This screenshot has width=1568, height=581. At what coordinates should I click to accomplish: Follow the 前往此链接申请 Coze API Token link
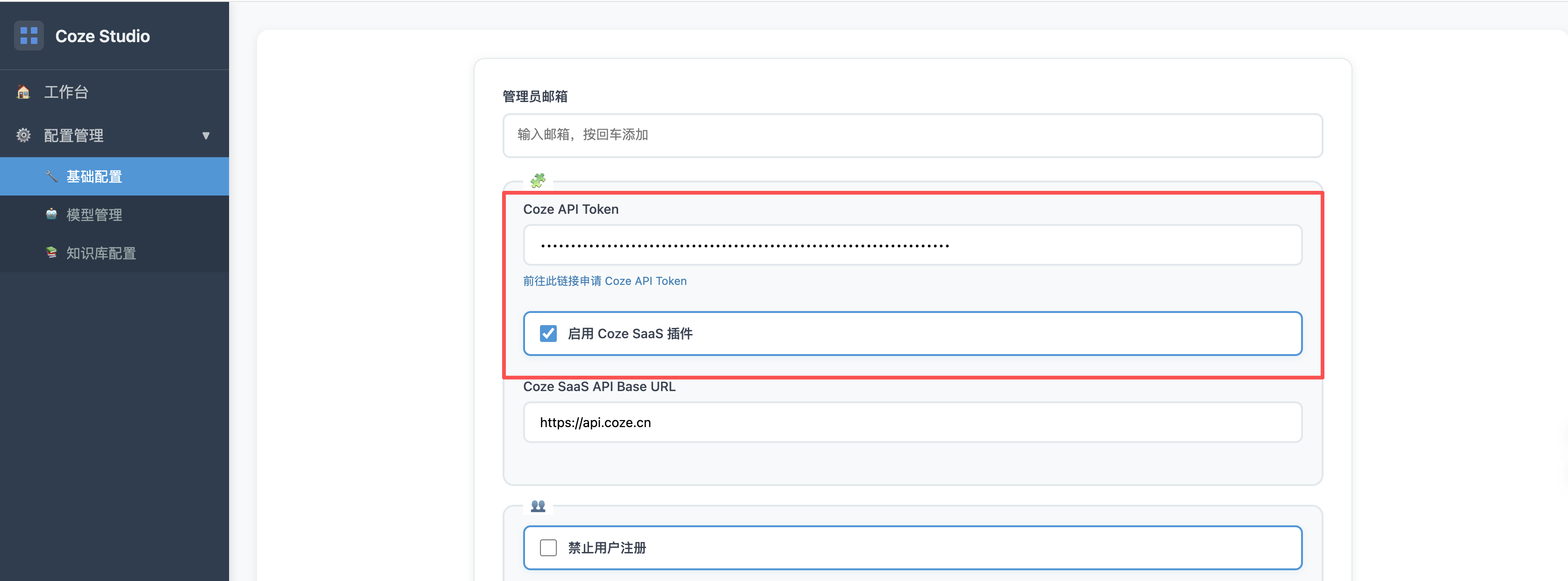click(x=604, y=281)
